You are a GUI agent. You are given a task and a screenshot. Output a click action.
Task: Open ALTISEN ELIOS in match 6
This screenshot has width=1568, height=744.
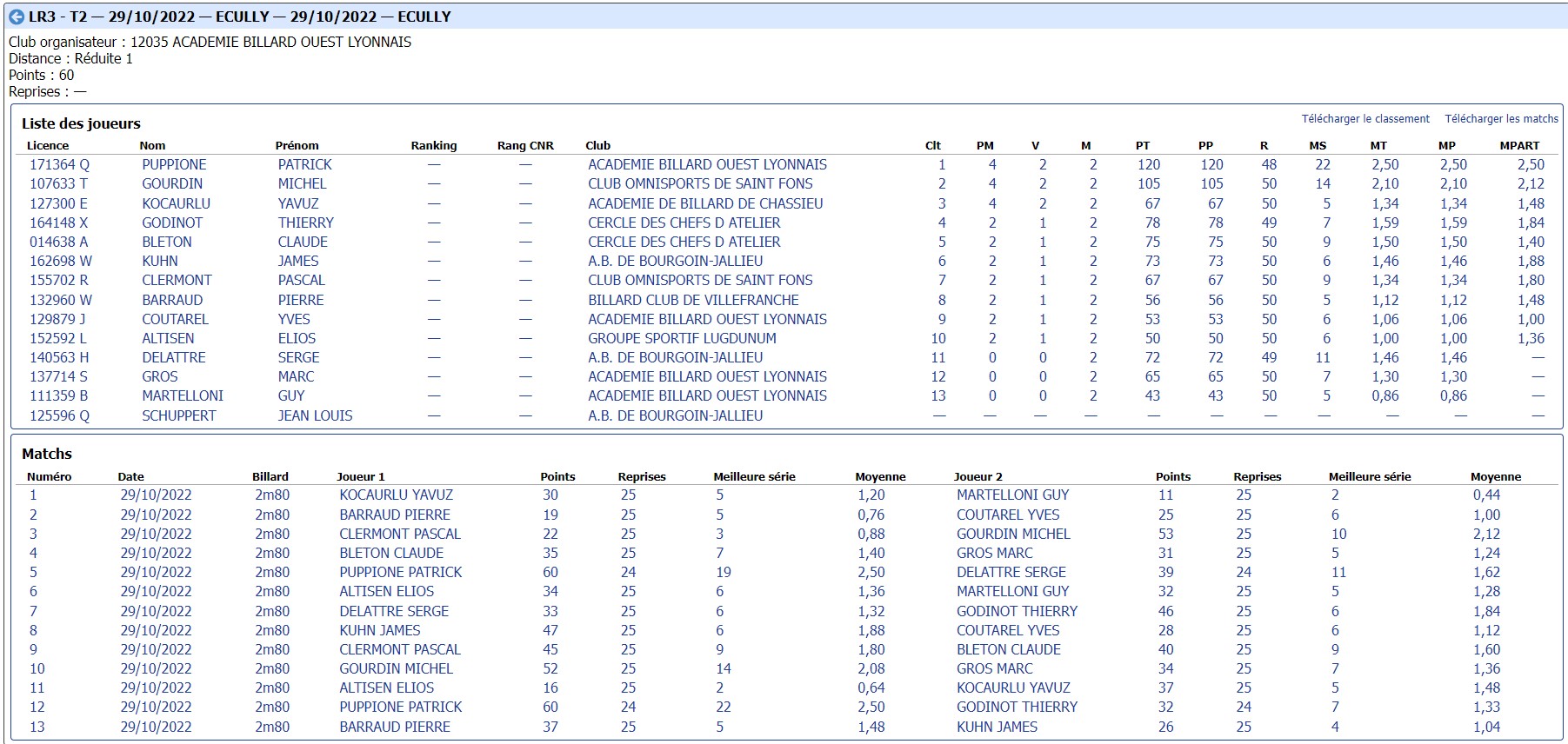point(386,591)
